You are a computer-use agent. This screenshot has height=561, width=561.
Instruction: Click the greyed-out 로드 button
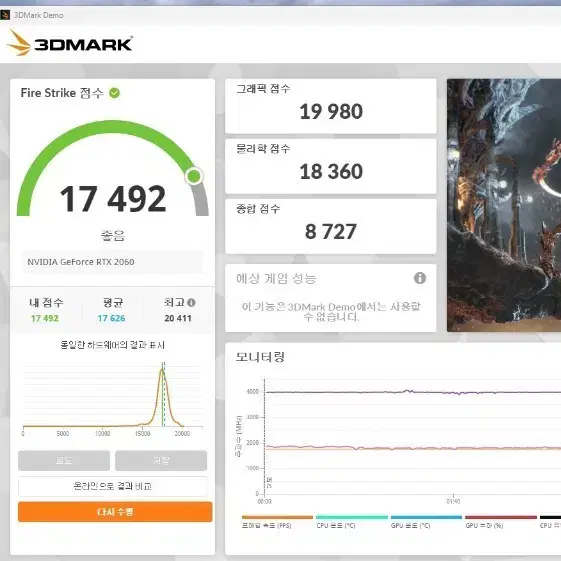tap(64, 460)
